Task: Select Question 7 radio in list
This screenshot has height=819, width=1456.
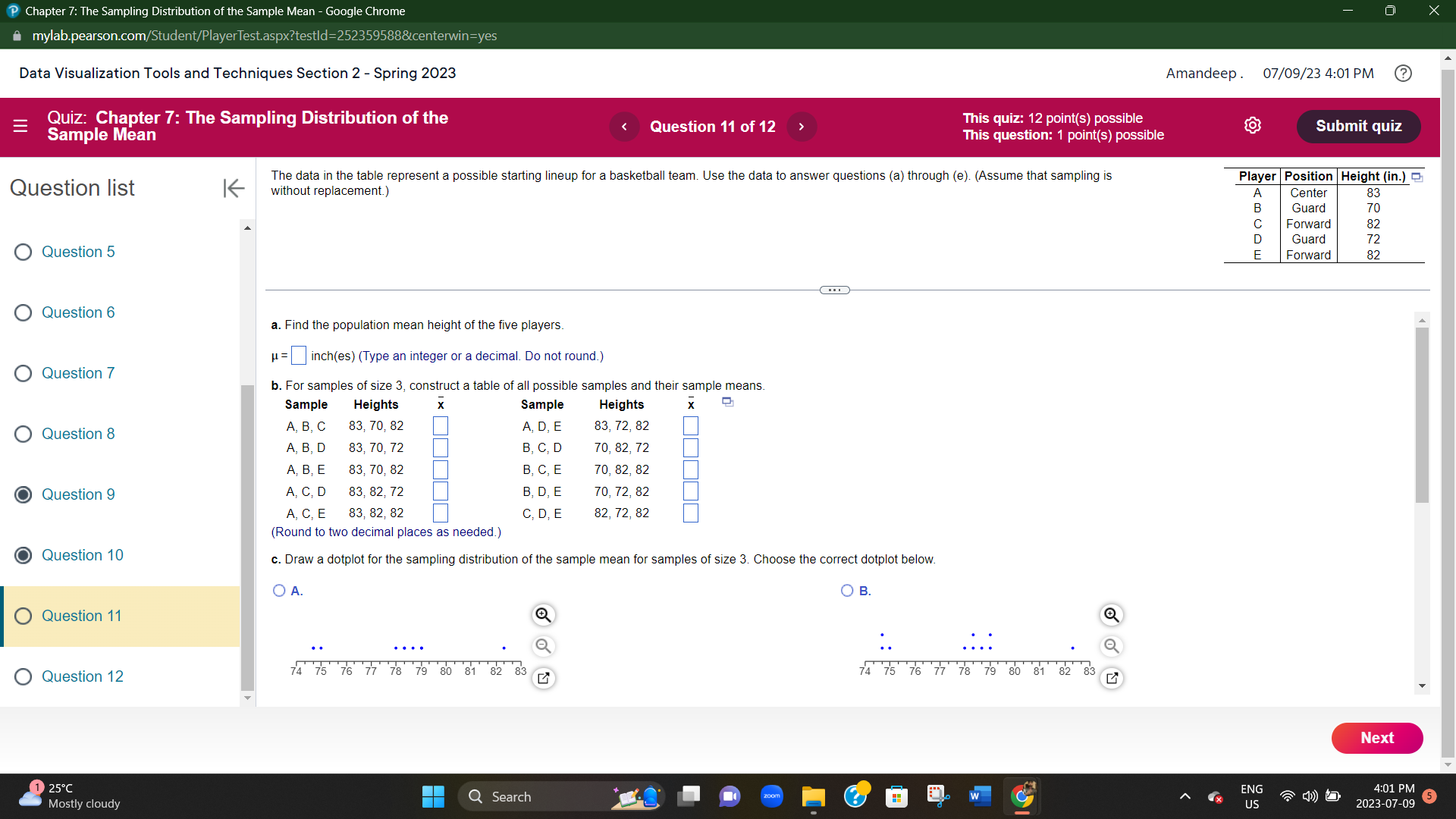Action: coord(24,373)
